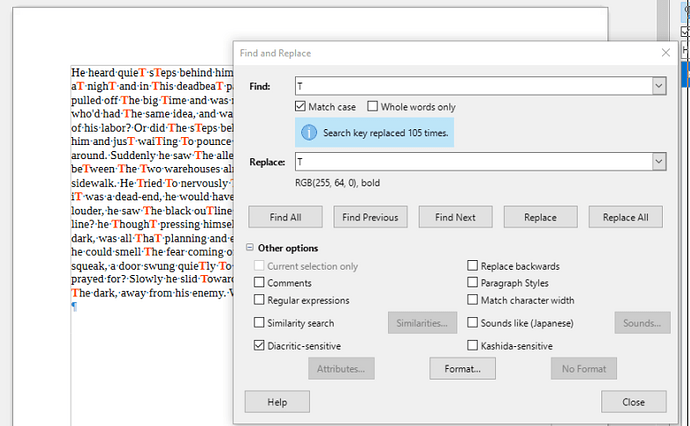Open the Find field history dropdown
The height and width of the screenshot is (426, 690).
[659, 86]
